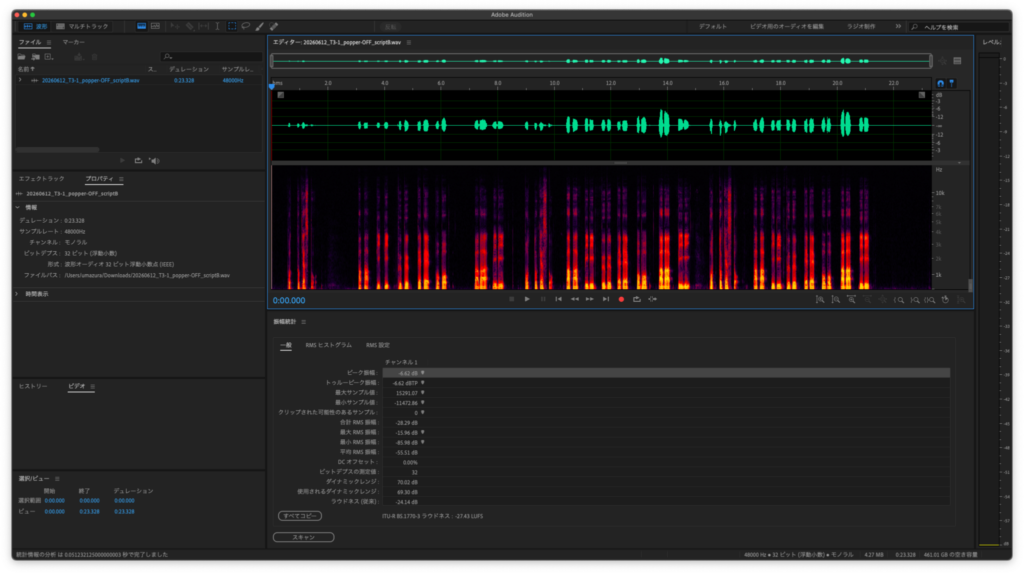Click Zoom In (Time) icon
This screenshot has width=1024, height=574.
pyautogui.click(x=851, y=300)
